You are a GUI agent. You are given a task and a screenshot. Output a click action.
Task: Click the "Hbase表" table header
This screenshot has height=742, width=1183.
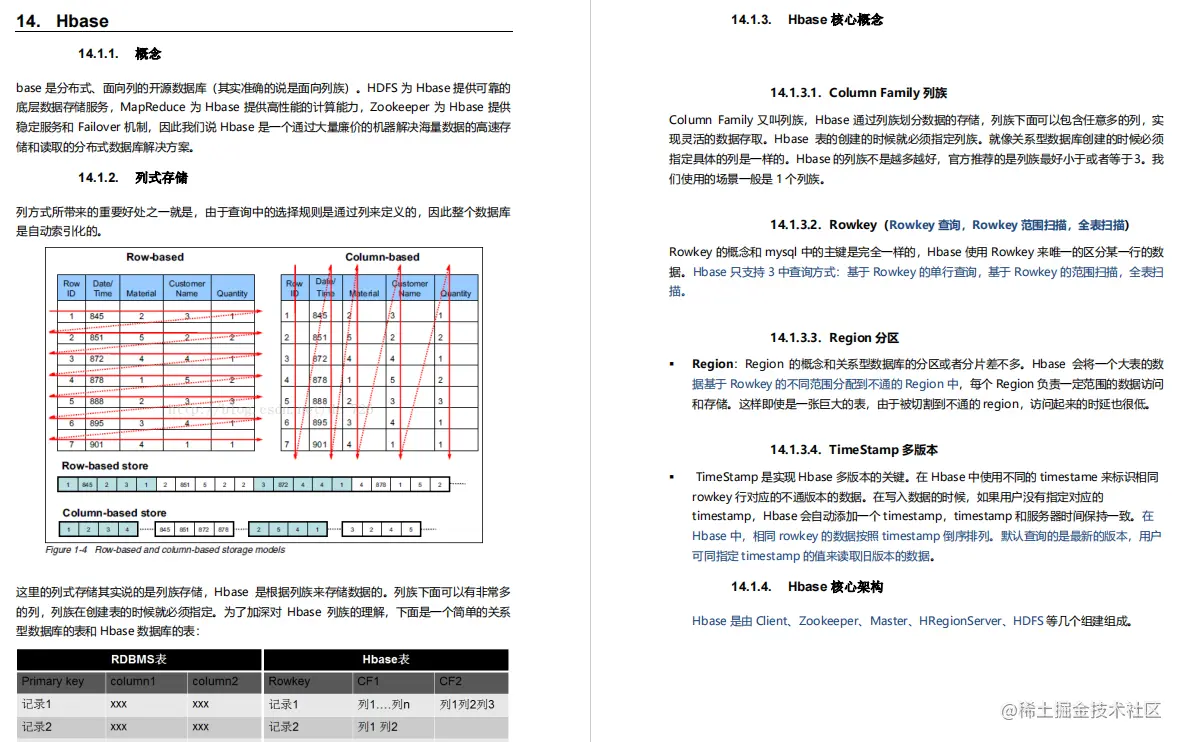point(384,660)
